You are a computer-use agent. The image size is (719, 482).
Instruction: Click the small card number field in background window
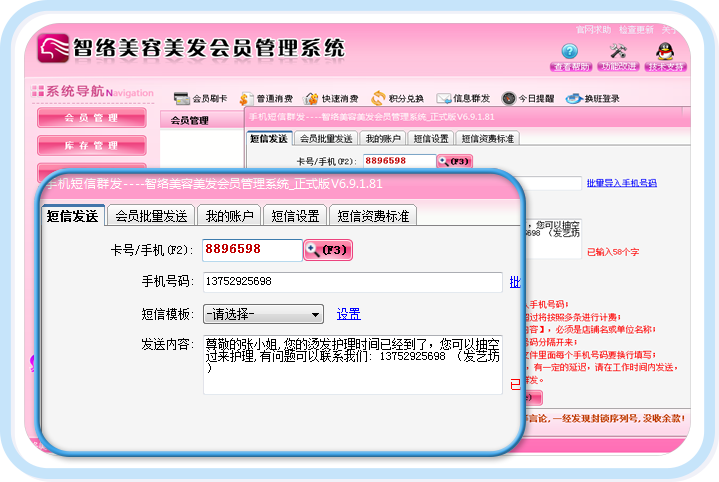[x=399, y=161]
